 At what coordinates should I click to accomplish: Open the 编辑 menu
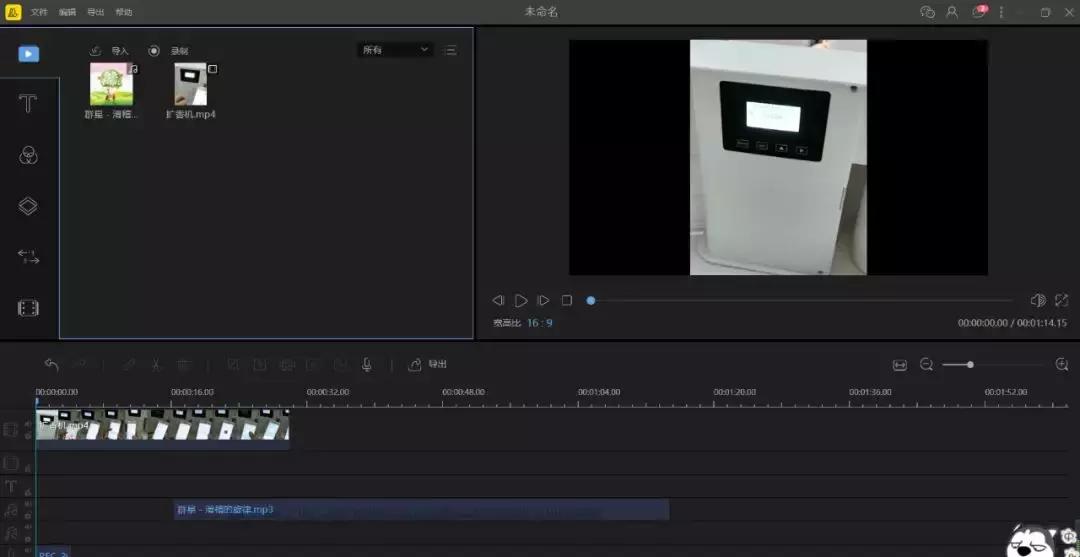point(67,12)
